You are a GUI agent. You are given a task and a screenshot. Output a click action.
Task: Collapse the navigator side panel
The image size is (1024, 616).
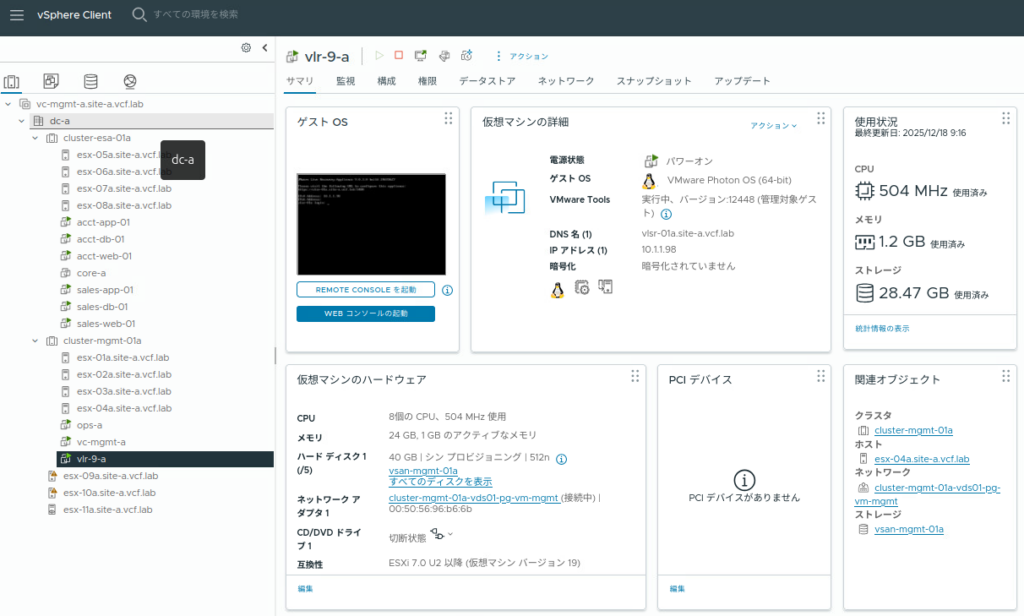coord(265,47)
